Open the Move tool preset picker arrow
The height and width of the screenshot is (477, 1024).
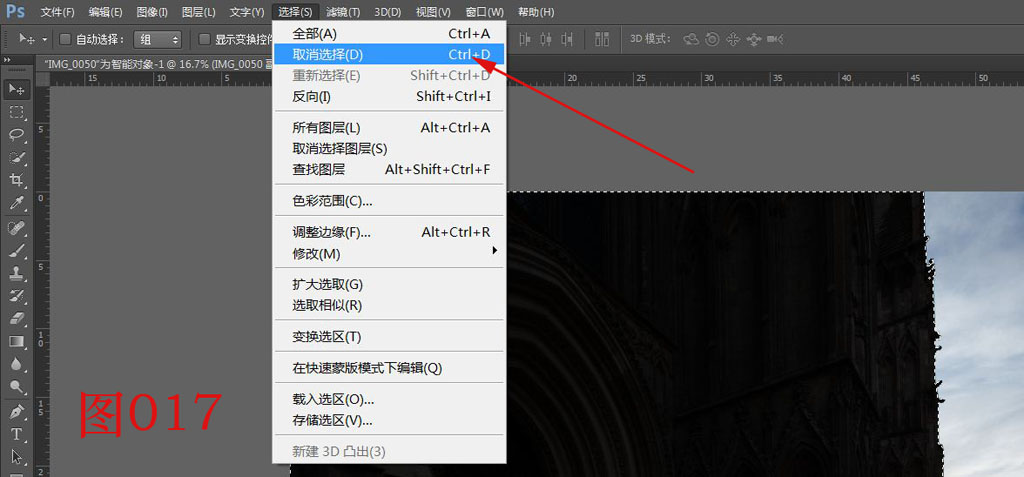coord(44,39)
